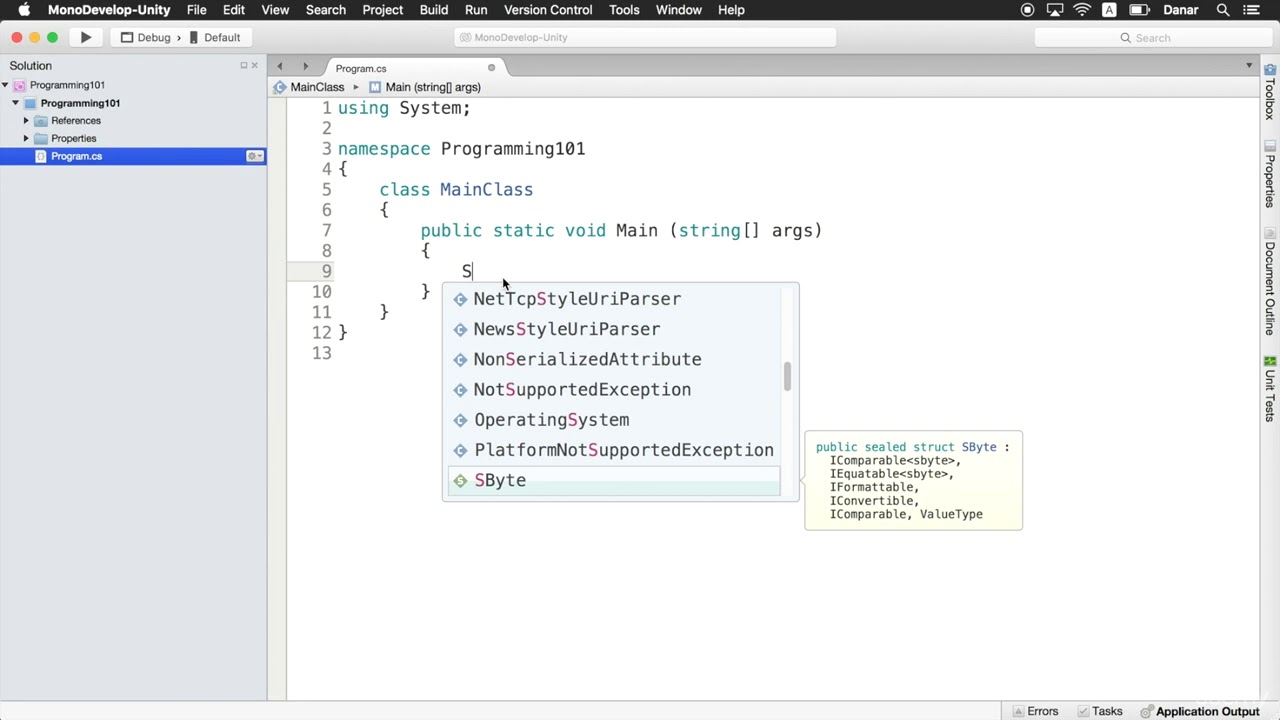Open the Project menu
1280x720 pixels.
click(383, 10)
